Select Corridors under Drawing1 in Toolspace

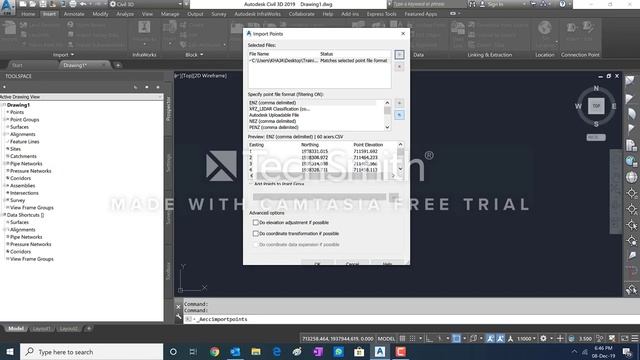20,178
